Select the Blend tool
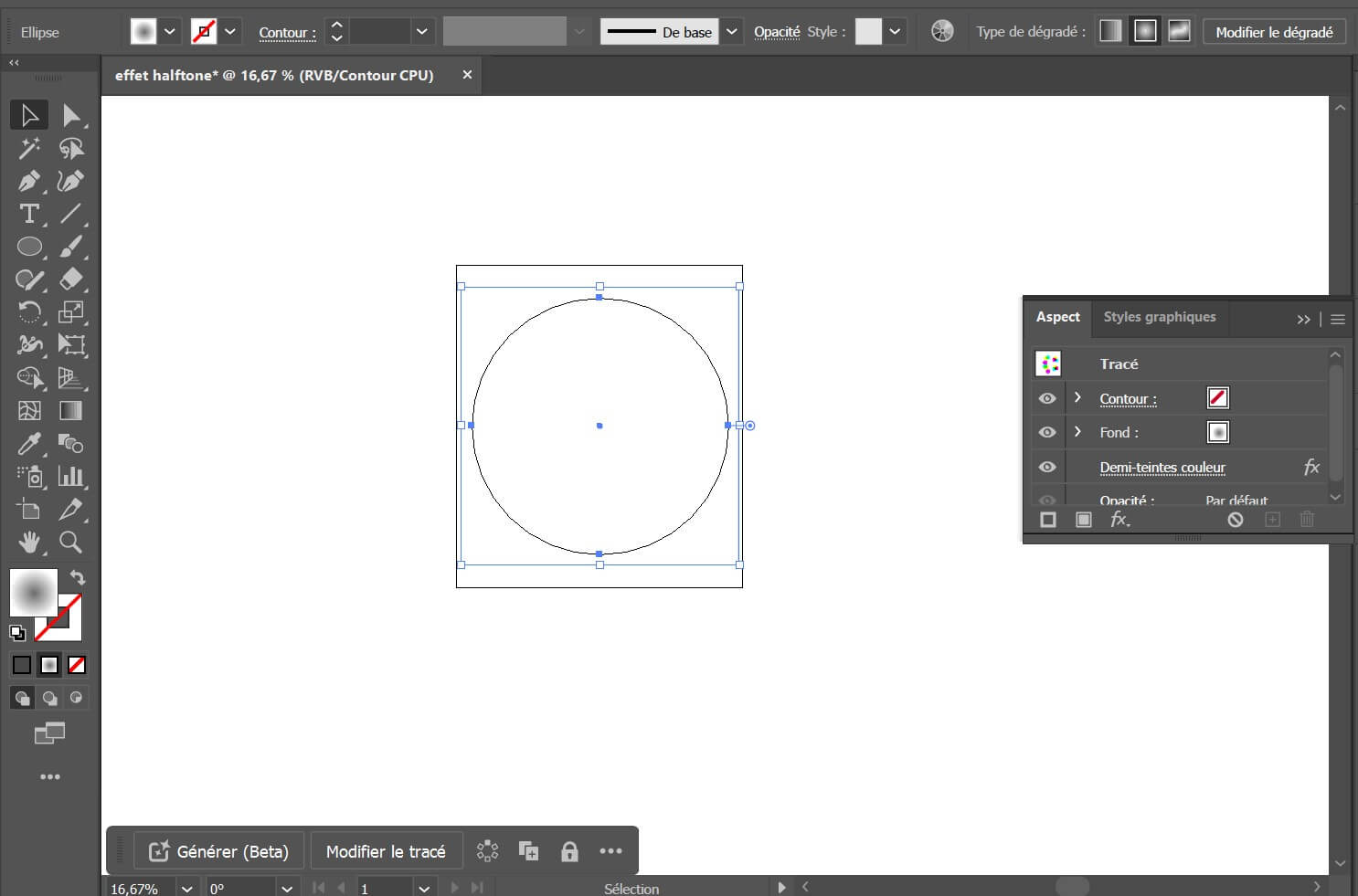Screen dimensions: 1358x896 [x=71, y=444]
